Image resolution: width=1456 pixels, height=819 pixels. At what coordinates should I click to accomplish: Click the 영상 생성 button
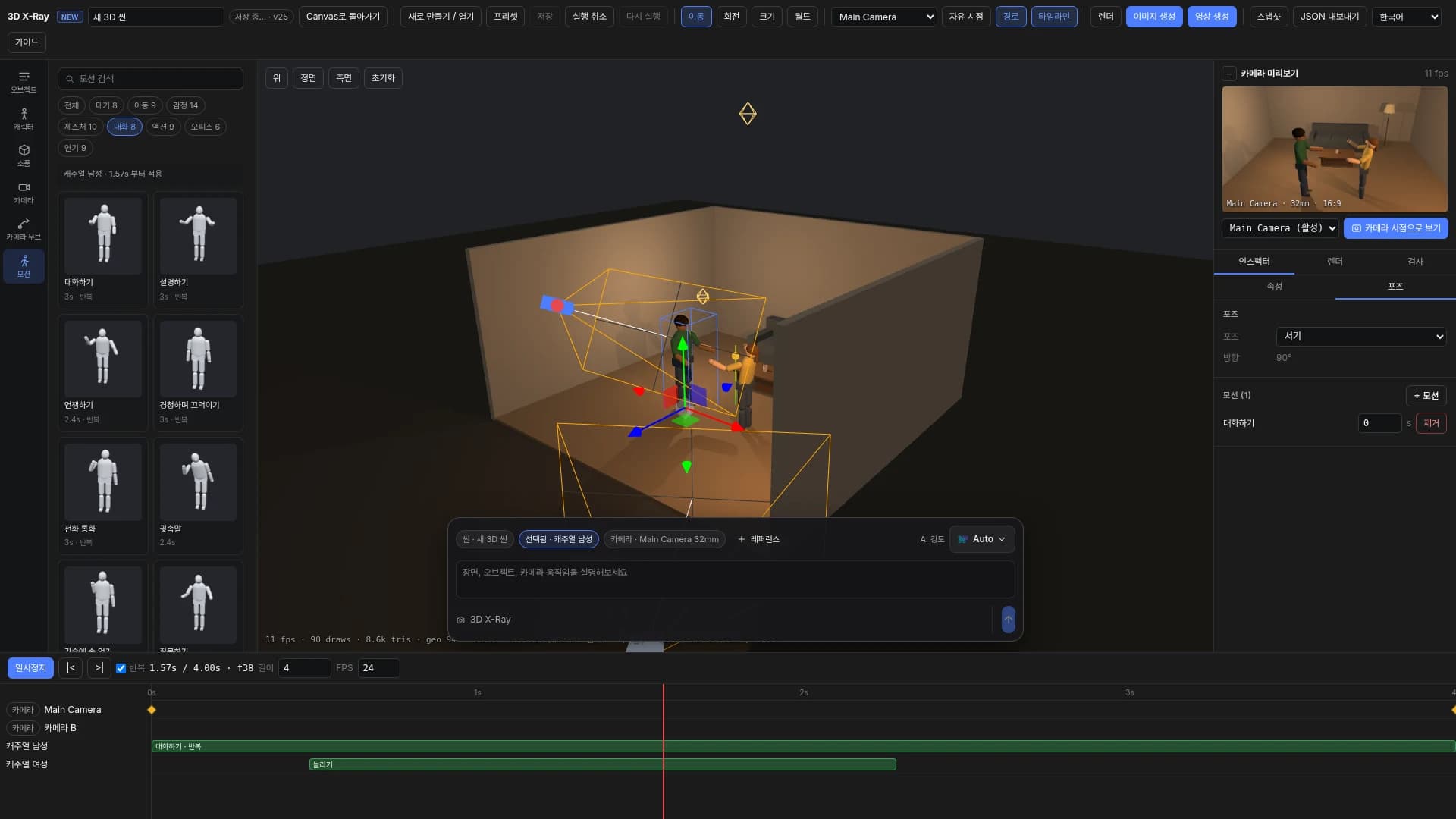pos(1212,17)
